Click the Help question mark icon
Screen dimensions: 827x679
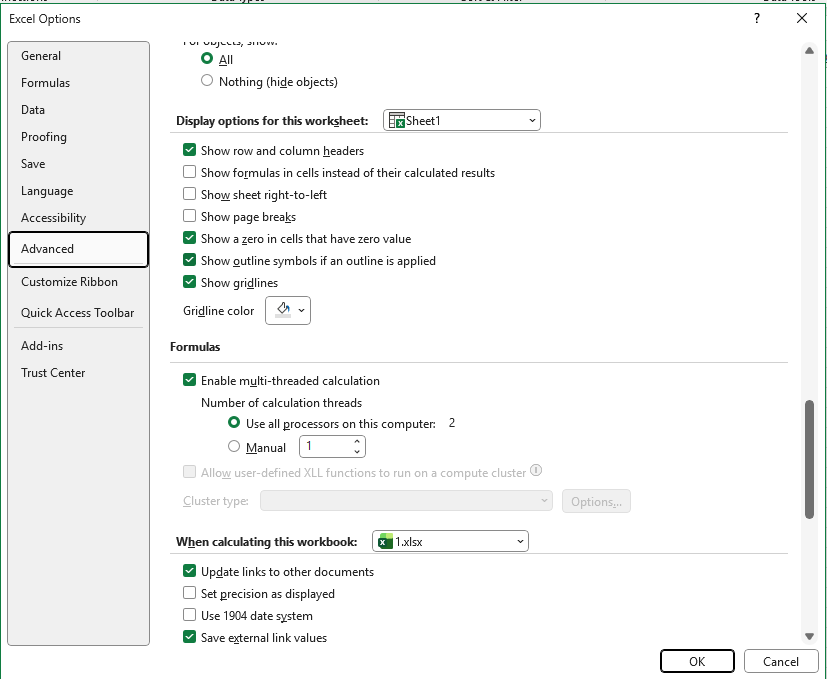coord(756,18)
